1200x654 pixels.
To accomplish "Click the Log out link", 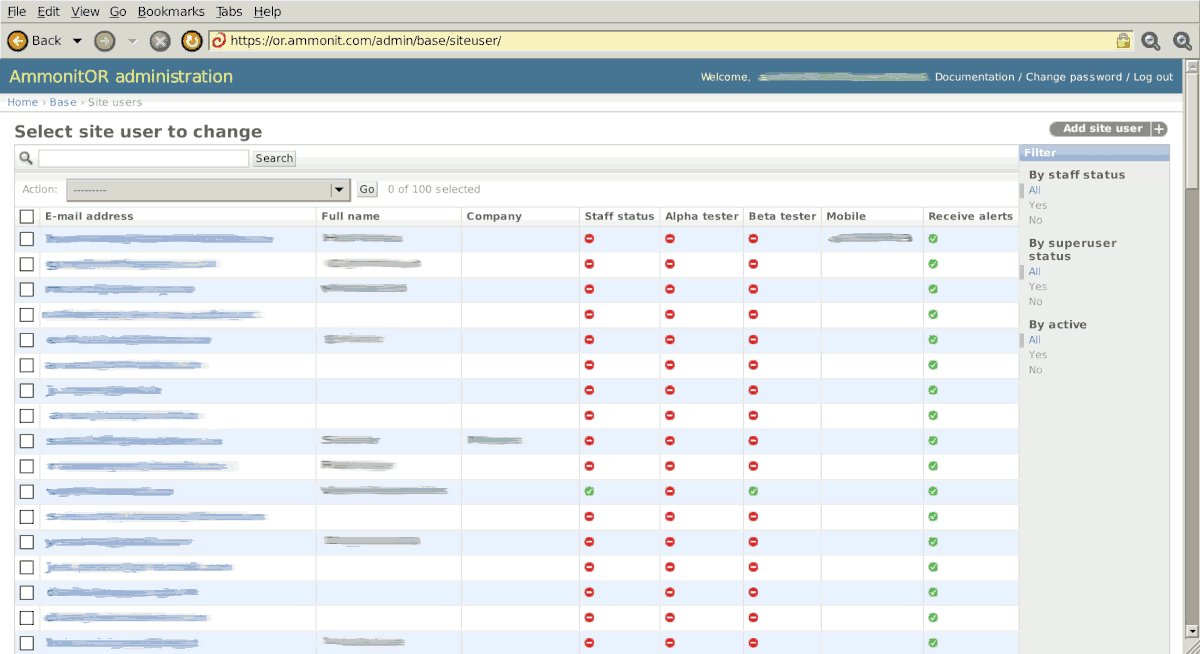I will click(x=1151, y=76).
